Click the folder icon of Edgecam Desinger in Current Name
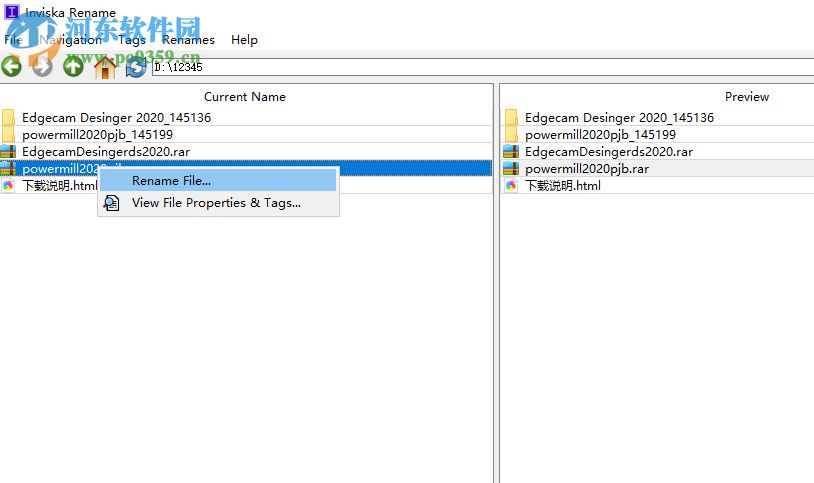814x483 pixels. [x=9, y=118]
